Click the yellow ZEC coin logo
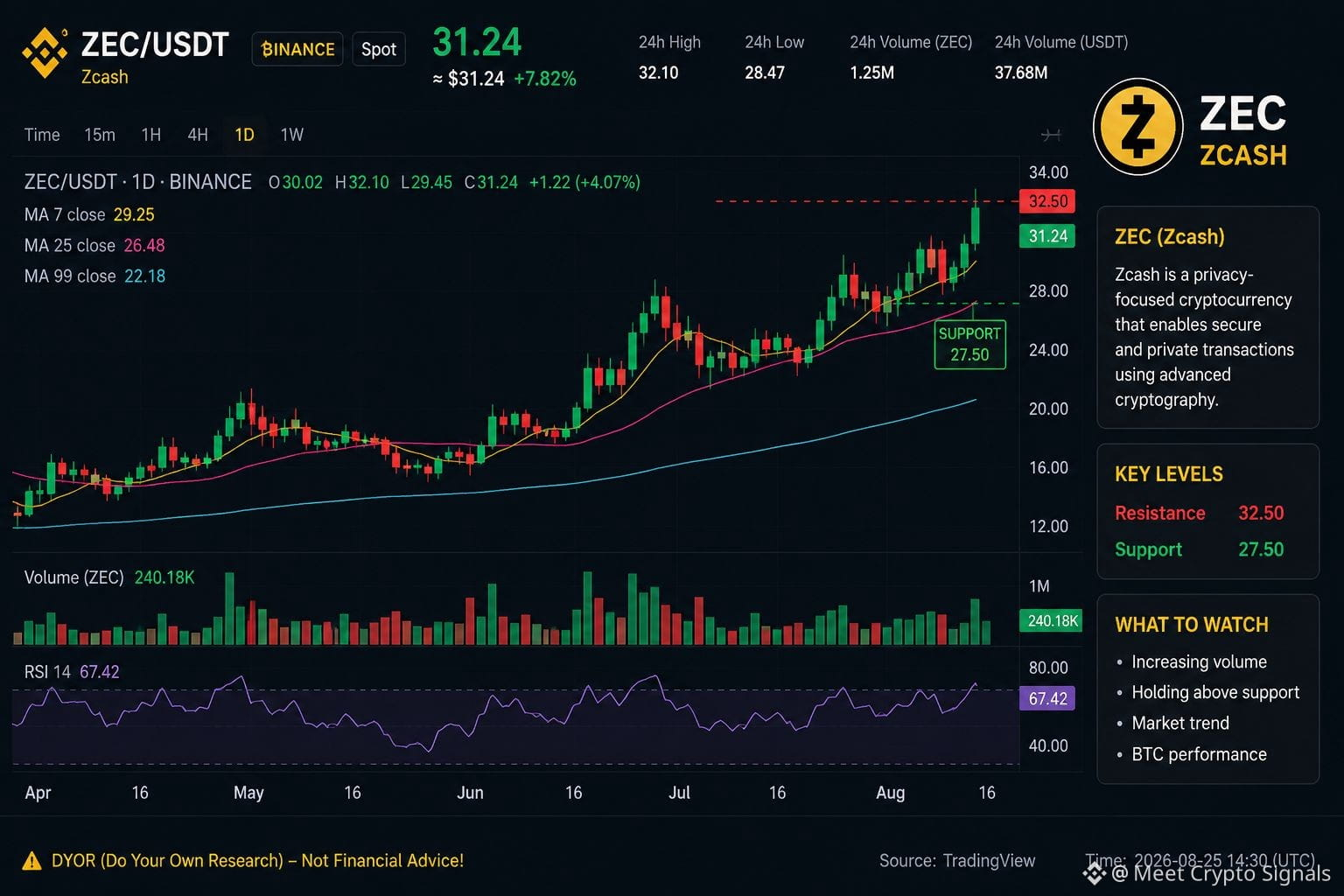This screenshot has width=1344, height=896. 1138,127
